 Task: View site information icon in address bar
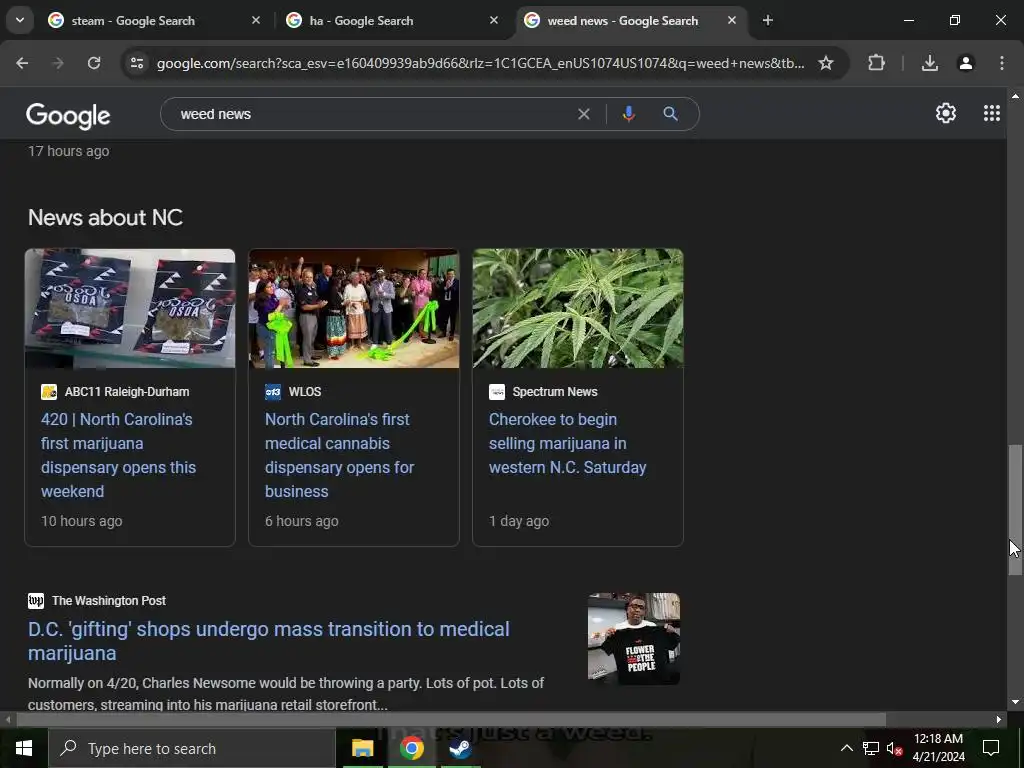click(x=136, y=63)
